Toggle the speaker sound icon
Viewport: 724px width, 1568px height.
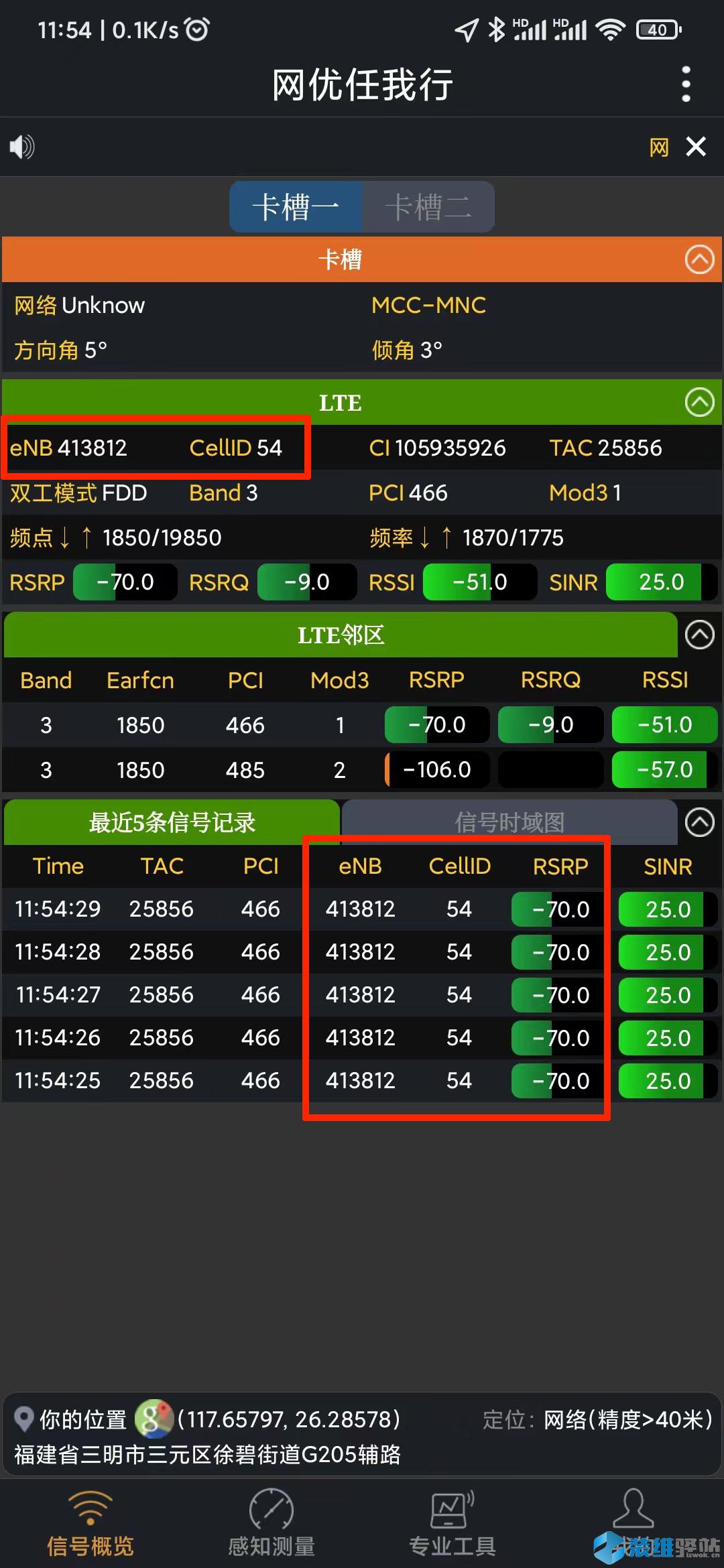coord(21,146)
